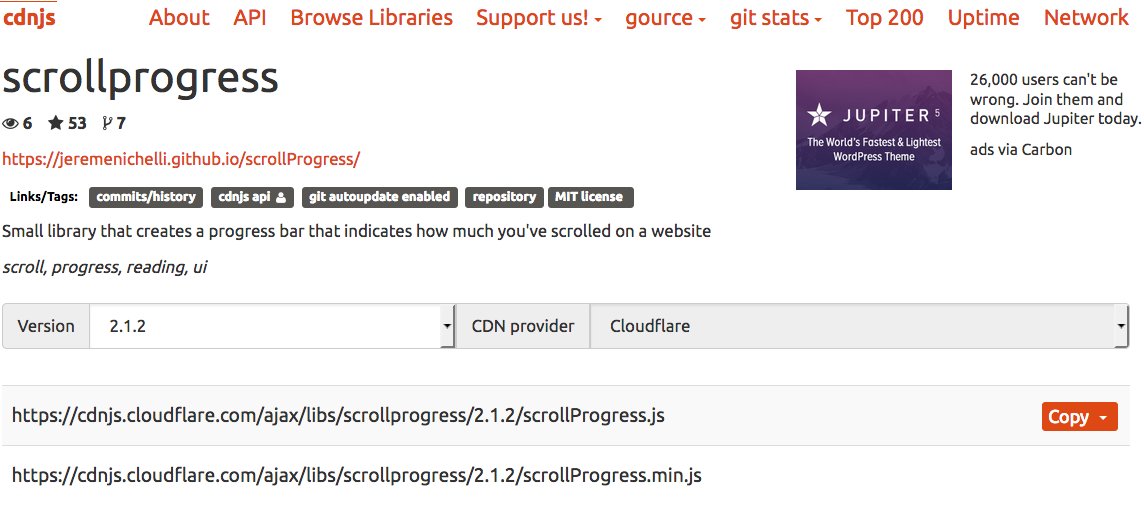
Task: Go to Browse Libraries page
Action: coord(371,18)
